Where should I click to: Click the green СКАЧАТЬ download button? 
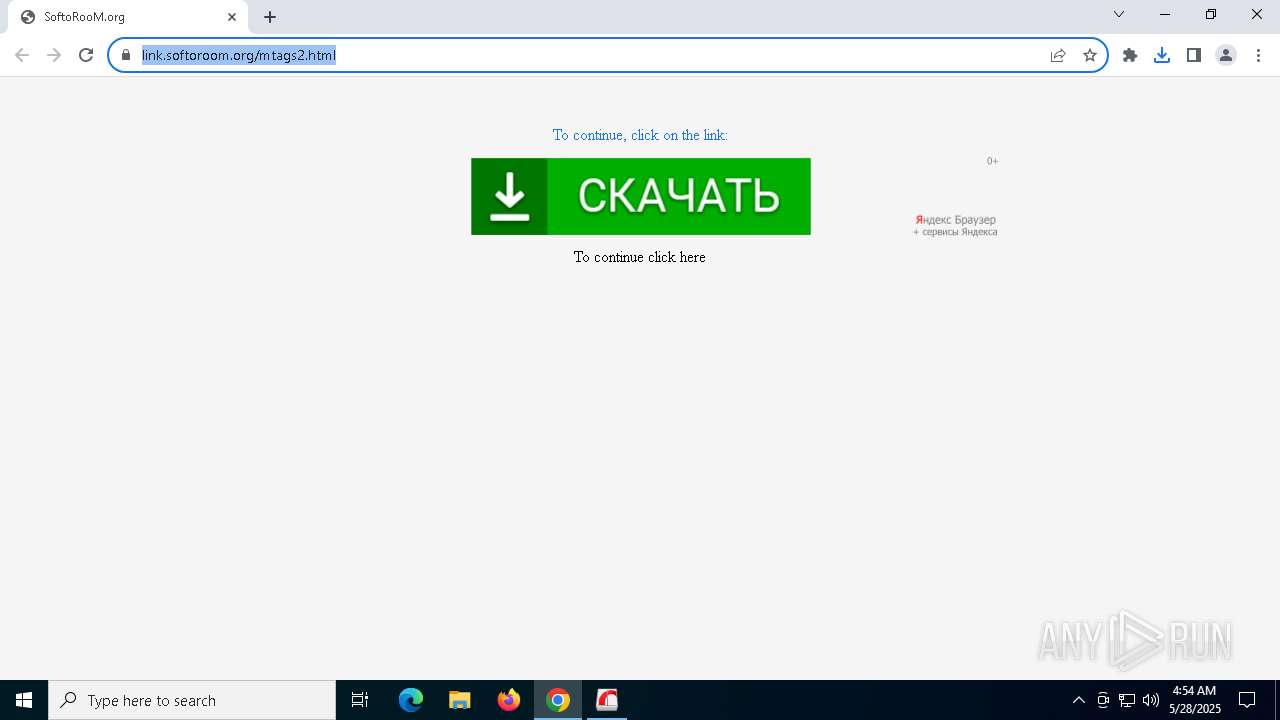641,196
